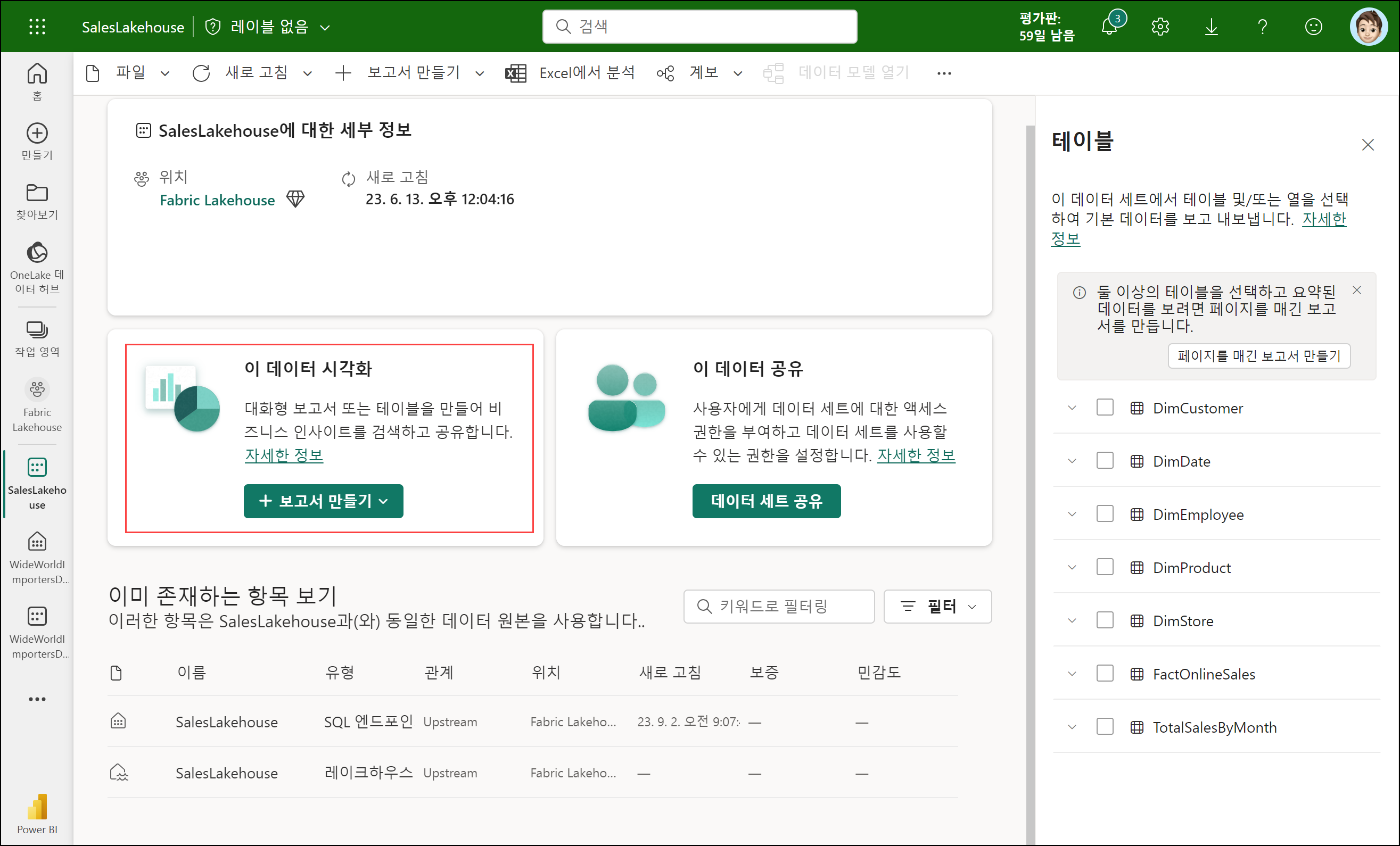This screenshot has width=1400, height=846.
Task: Open the 필터 (Filter) dropdown
Action: pyautogui.click(x=937, y=607)
